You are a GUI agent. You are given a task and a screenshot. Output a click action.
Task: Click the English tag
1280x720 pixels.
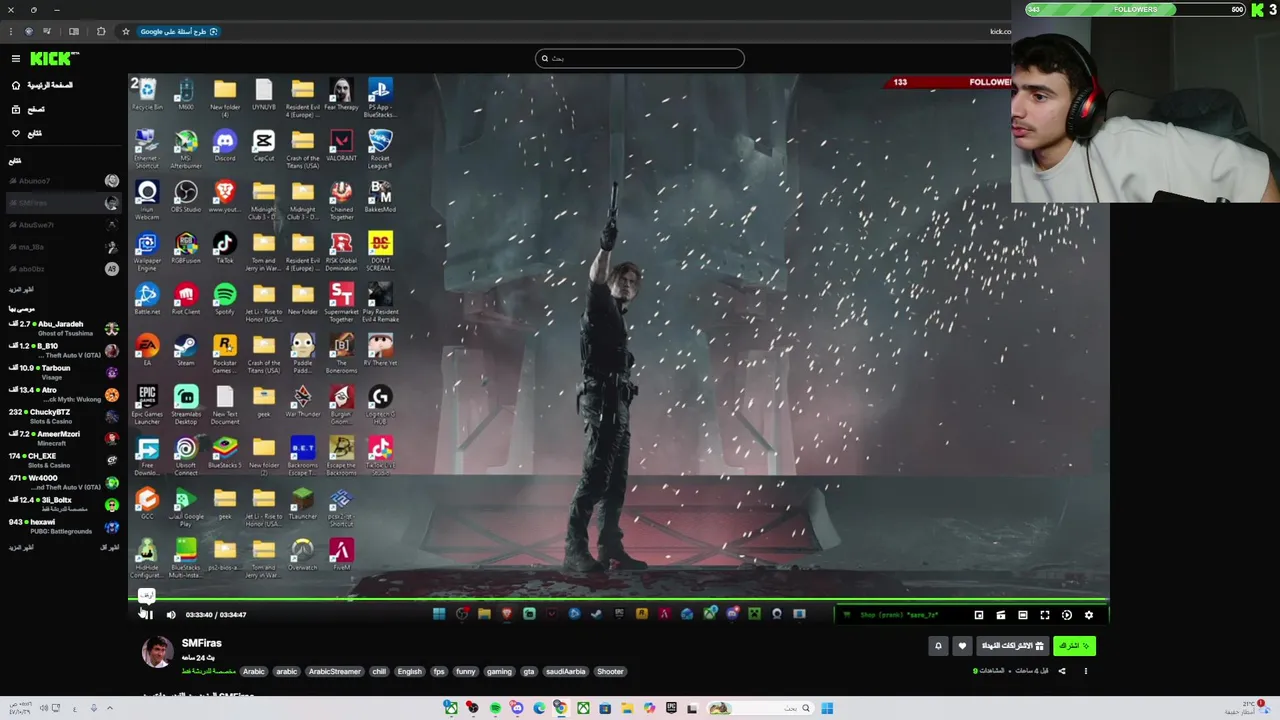point(409,672)
